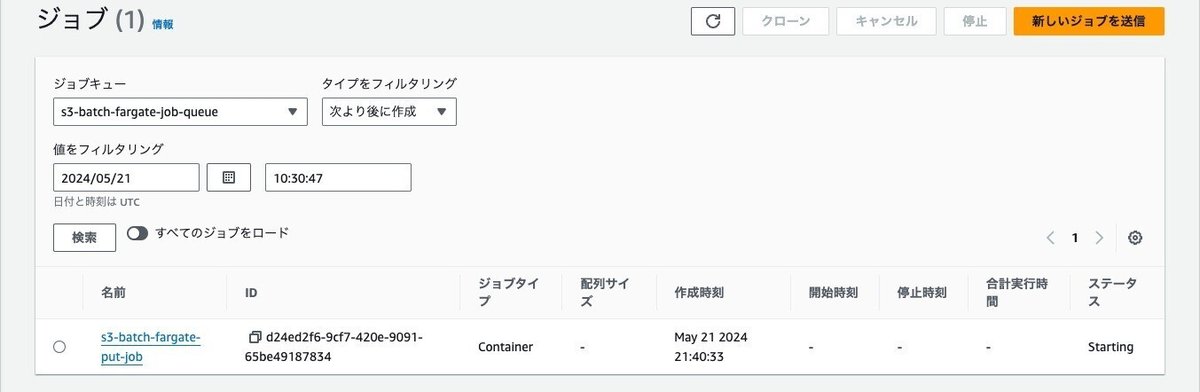Copy the job ID to clipboard
Image resolution: width=1200 pixels, height=392 pixels.
pos(255,337)
